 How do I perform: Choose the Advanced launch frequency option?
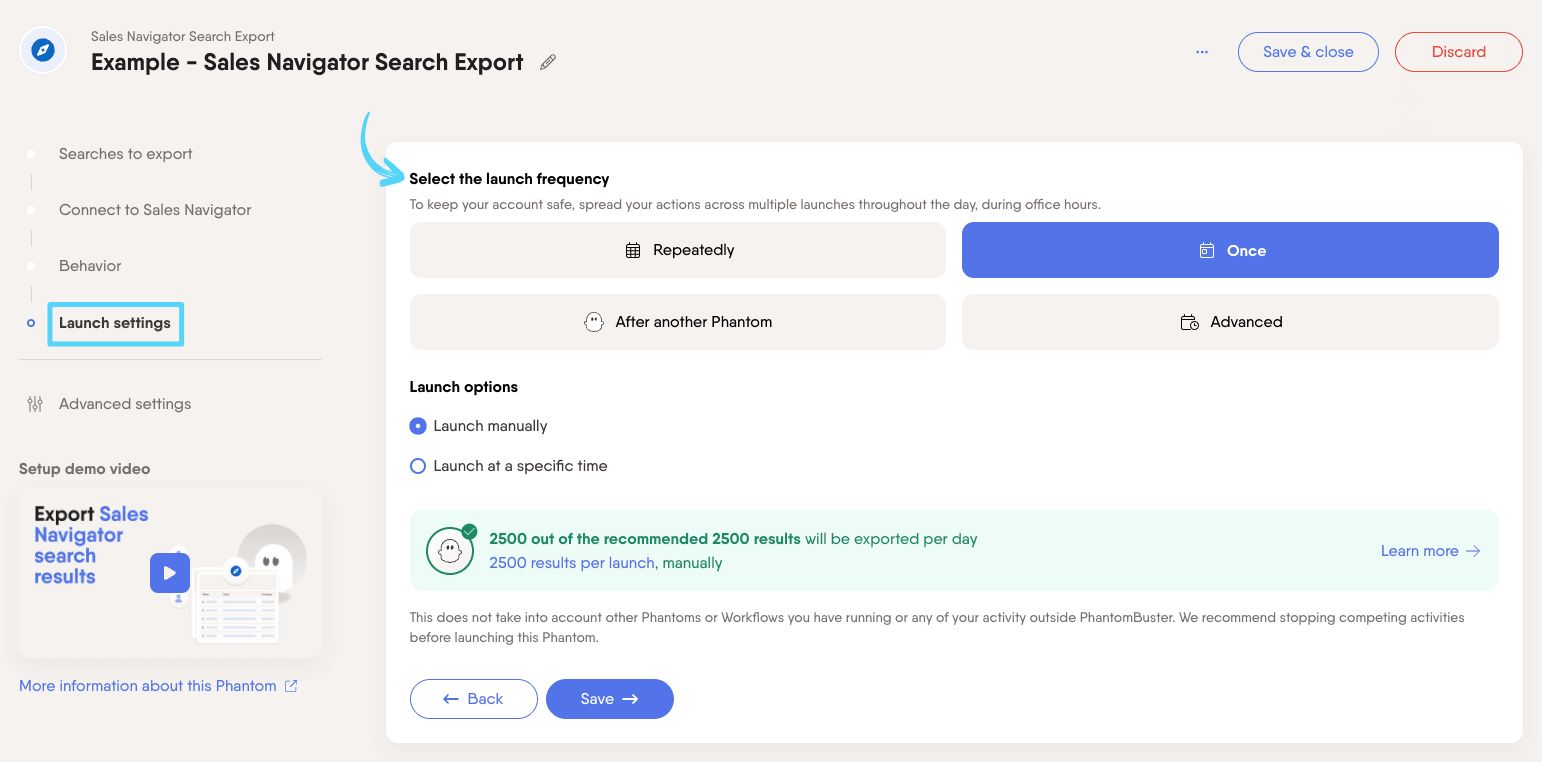pyautogui.click(x=1230, y=322)
